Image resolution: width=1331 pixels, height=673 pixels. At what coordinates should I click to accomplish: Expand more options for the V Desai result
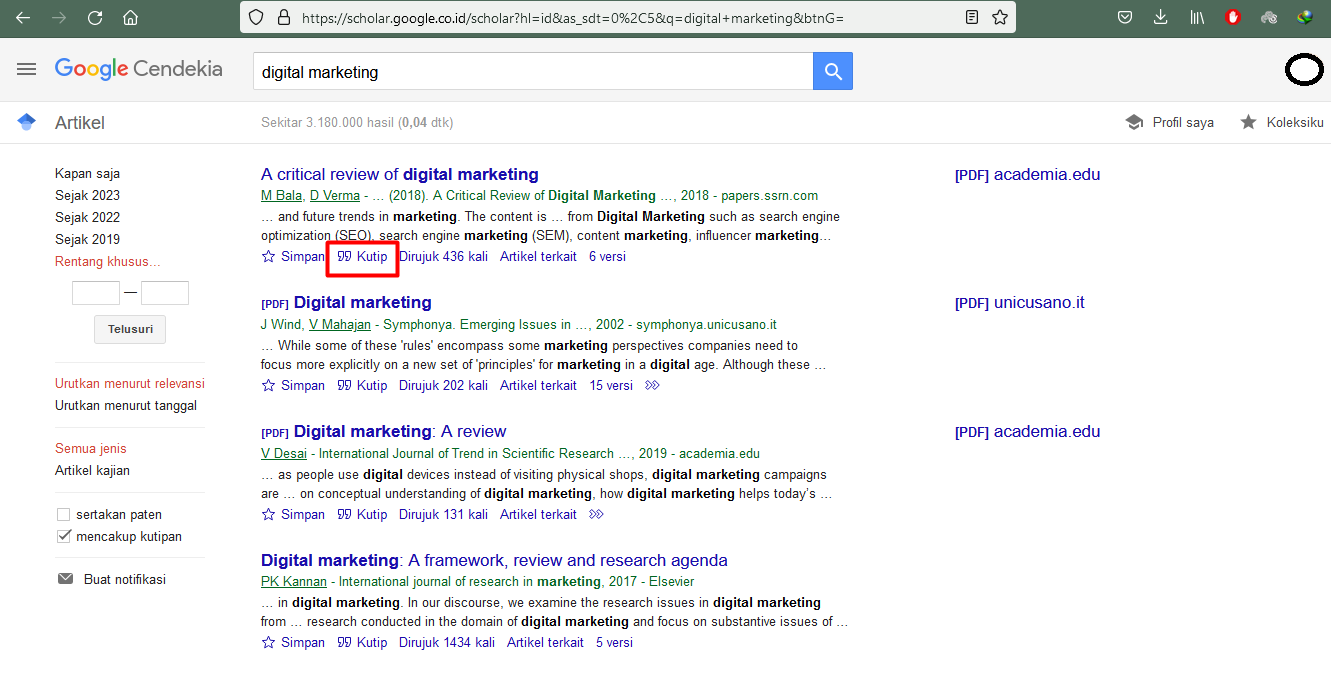[597, 515]
